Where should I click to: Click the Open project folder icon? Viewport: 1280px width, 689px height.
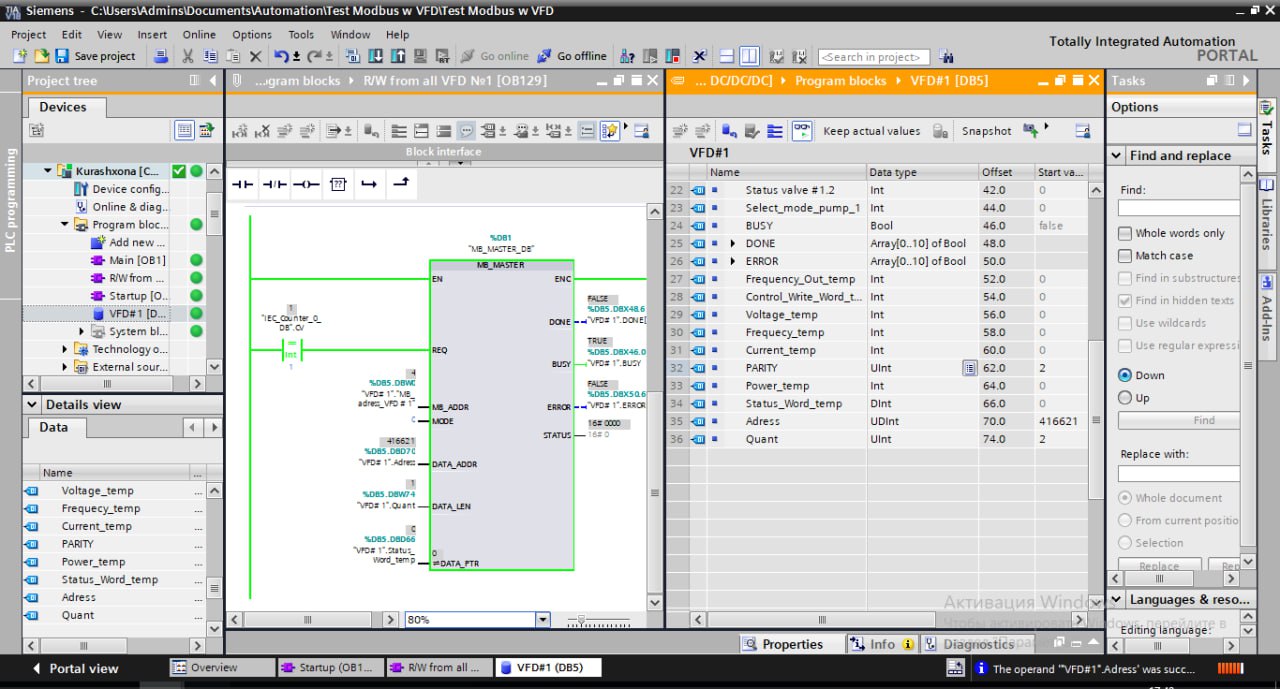pos(42,56)
